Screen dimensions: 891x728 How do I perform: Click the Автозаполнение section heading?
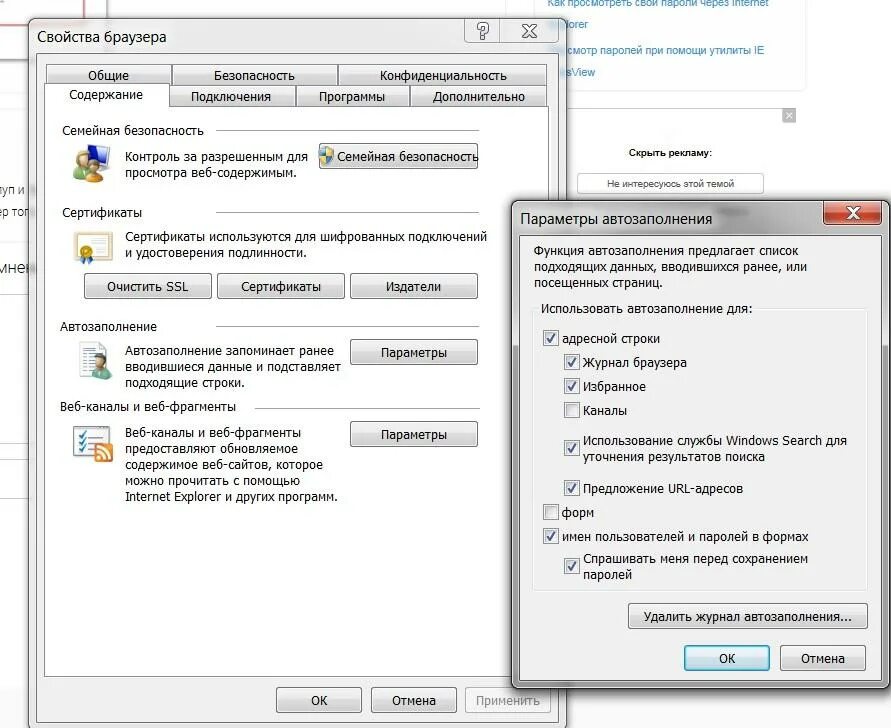coord(109,327)
